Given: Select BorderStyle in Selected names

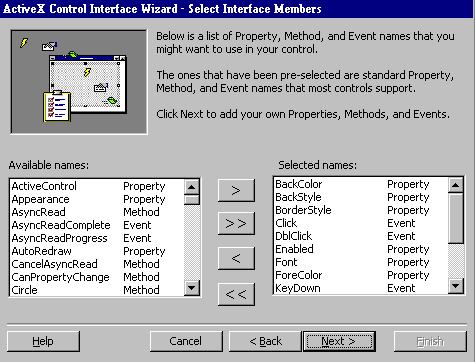Looking at the screenshot, I should [361, 210].
